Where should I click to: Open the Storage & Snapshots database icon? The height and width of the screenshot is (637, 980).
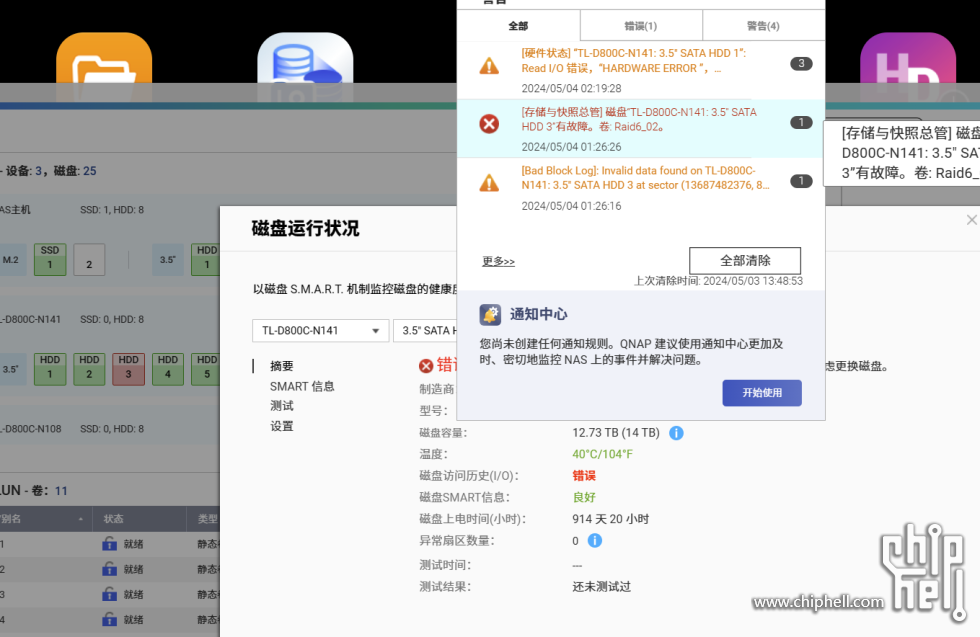coord(305,66)
